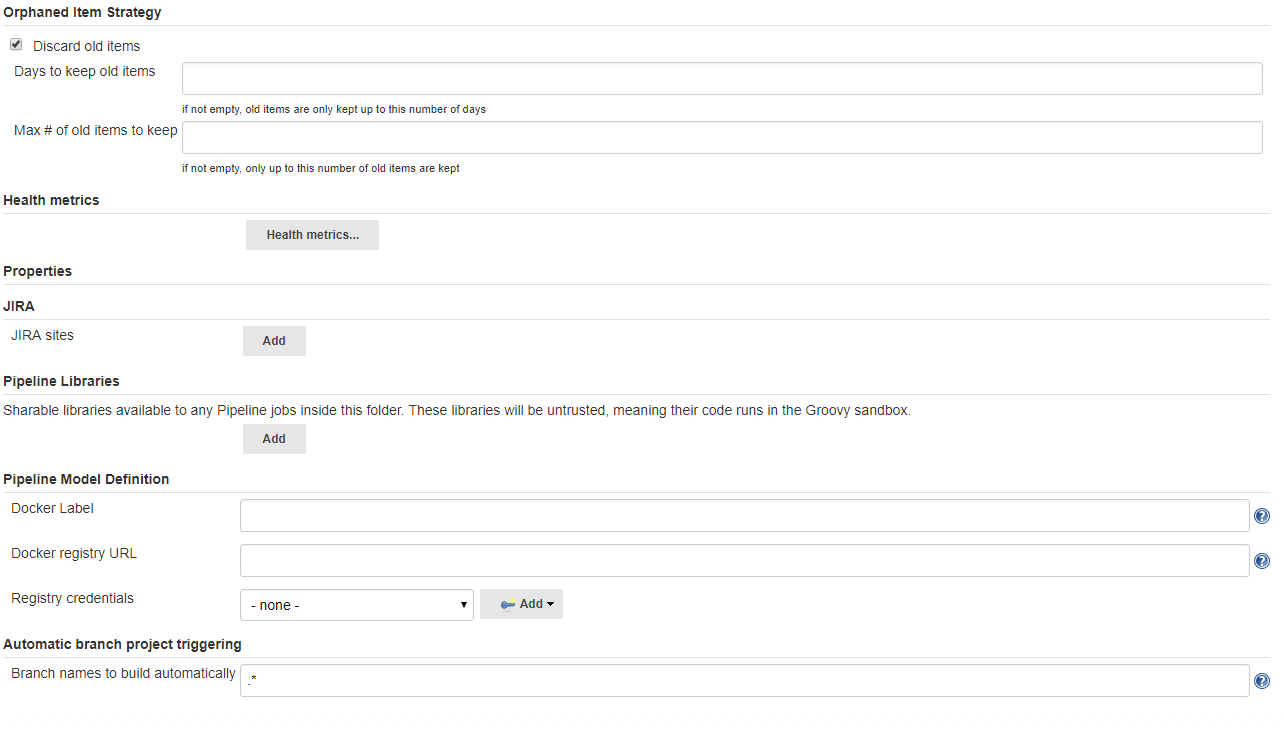Open the Registry credentials dropdown
The image size is (1284, 729).
tap(356, 604)
